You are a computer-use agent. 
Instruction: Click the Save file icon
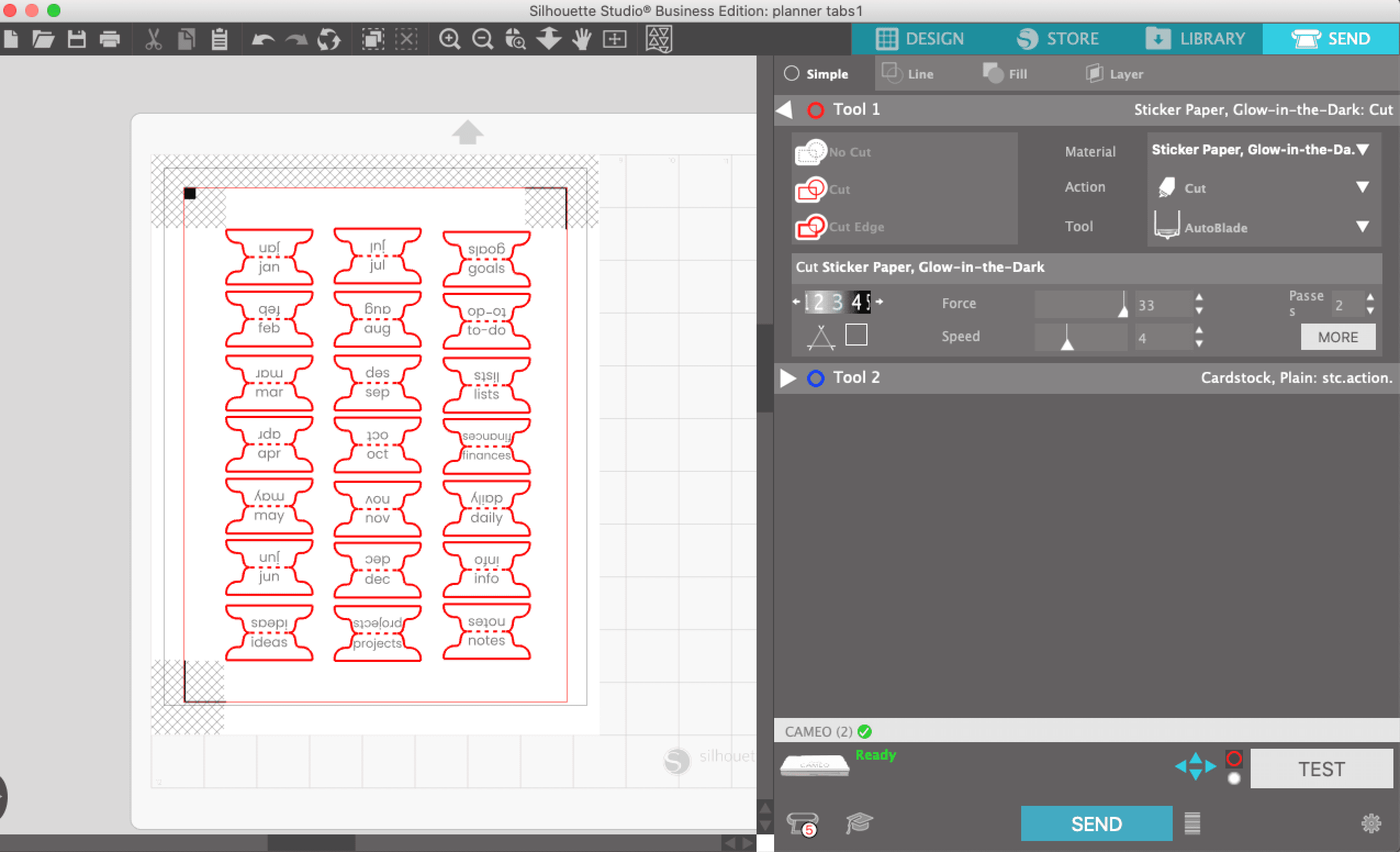tap(76, 39)
